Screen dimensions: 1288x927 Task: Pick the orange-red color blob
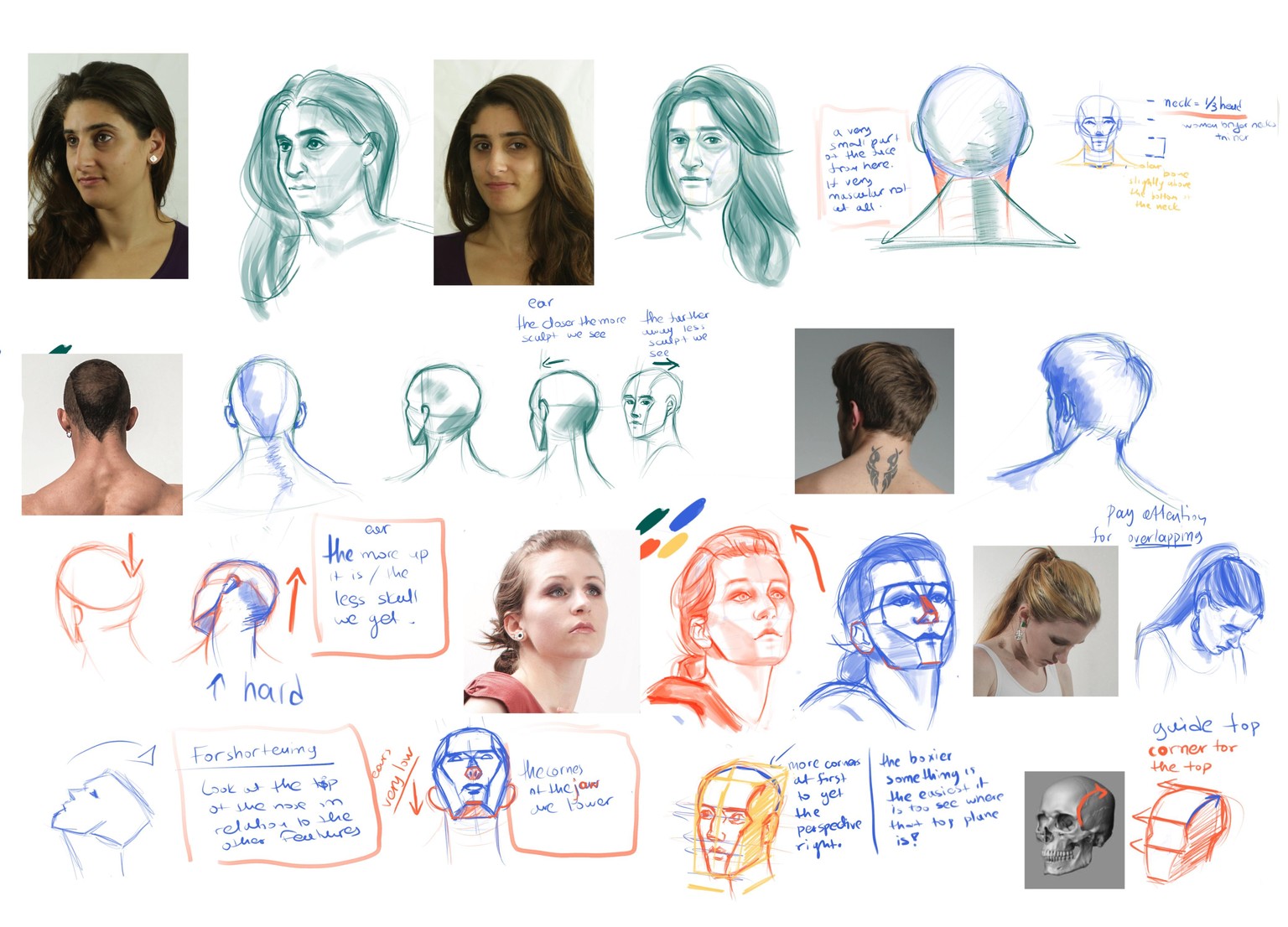[x=651, y=549]
